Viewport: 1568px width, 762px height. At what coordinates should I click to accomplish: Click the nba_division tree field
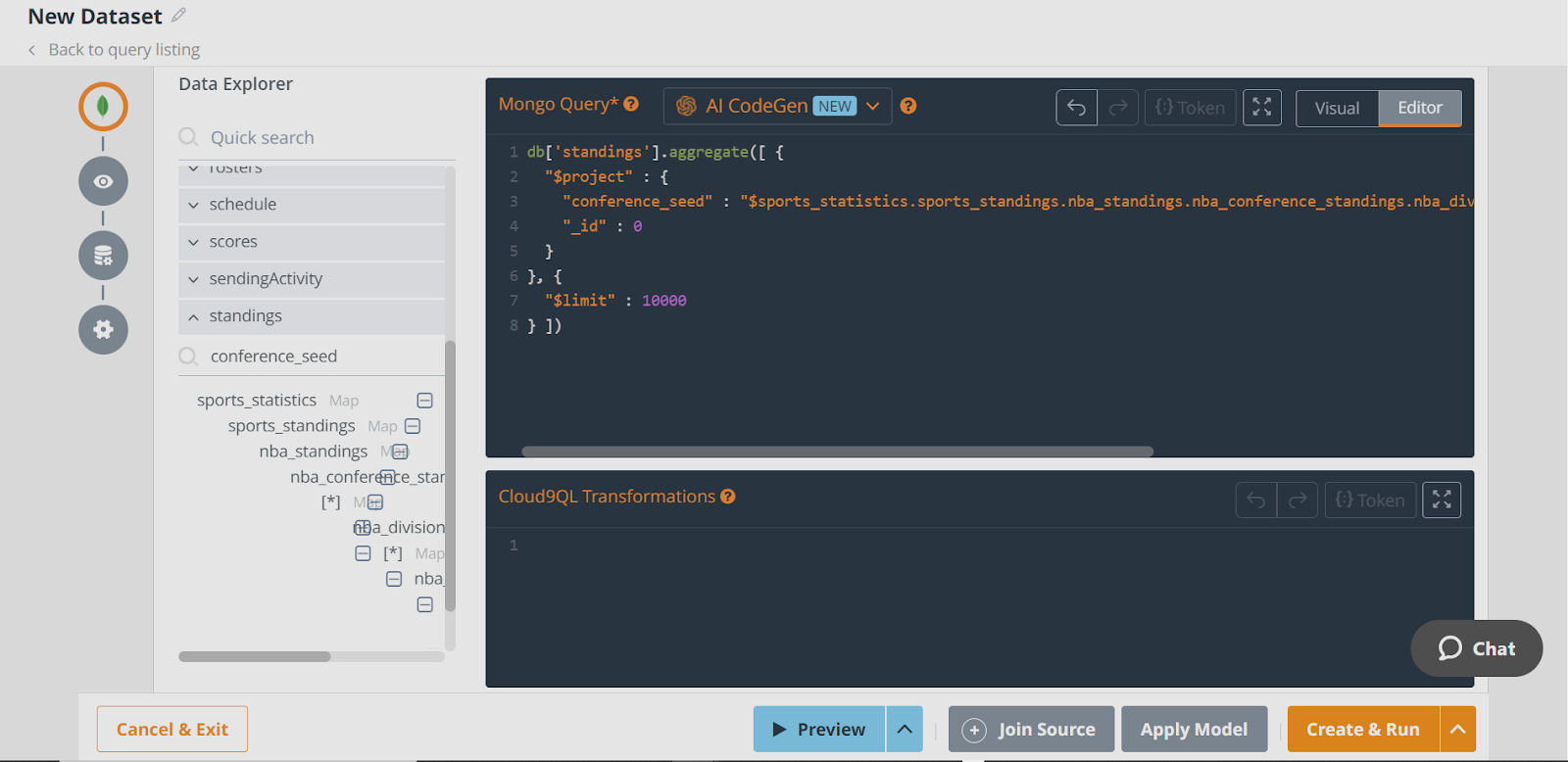[x=399, y=528]
